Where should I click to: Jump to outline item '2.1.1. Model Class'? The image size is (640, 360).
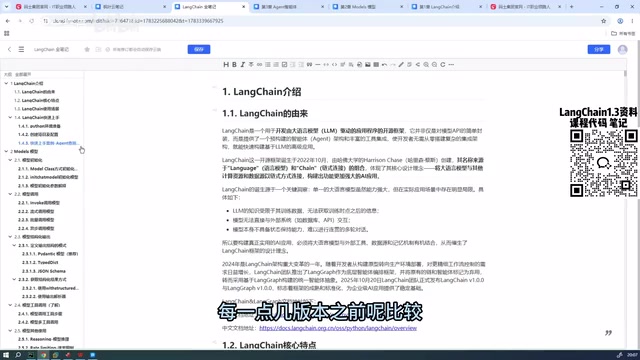(48, 169)
